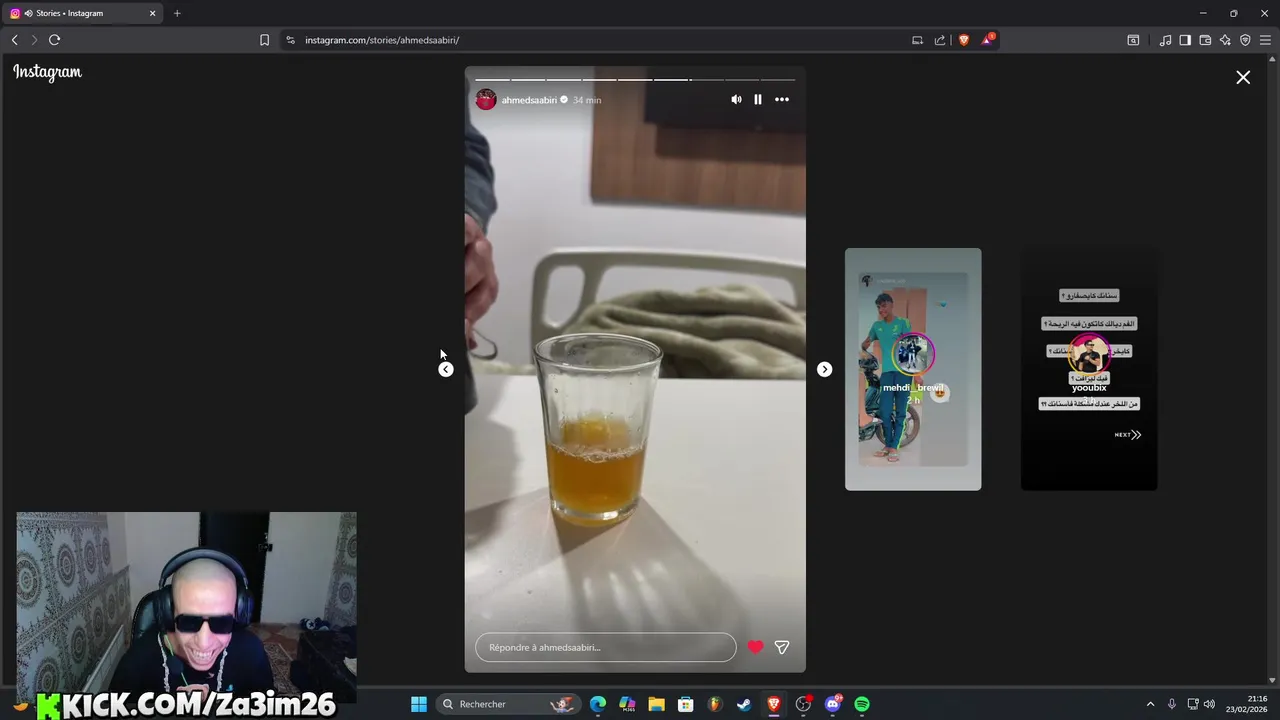Open network settings from tray icon
The image size is (1280, 720).
point(1192,704)
